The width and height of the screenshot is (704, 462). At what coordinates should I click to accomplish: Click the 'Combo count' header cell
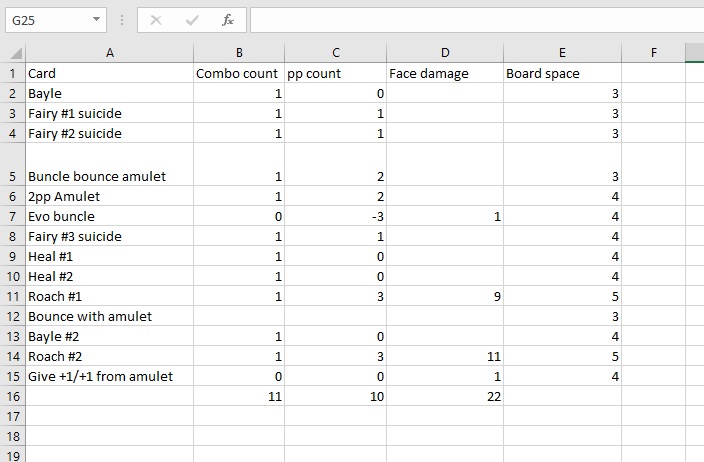pyautogui.click(x=239, y=73)
